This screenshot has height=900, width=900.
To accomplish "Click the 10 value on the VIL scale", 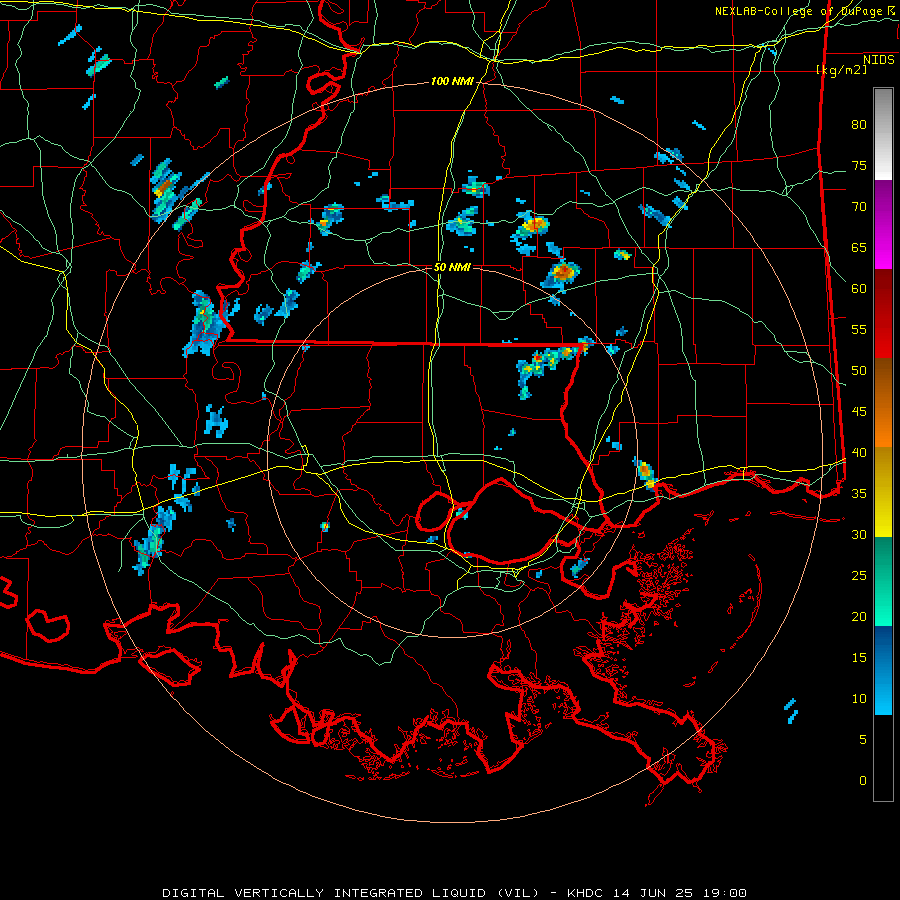I will 859,699.
